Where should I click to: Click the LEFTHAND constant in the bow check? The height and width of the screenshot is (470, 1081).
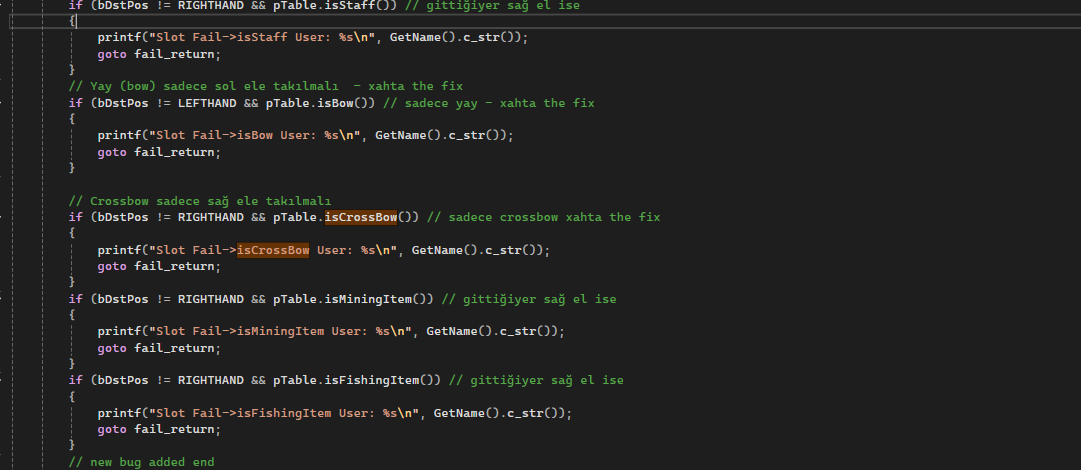[208, 103]
